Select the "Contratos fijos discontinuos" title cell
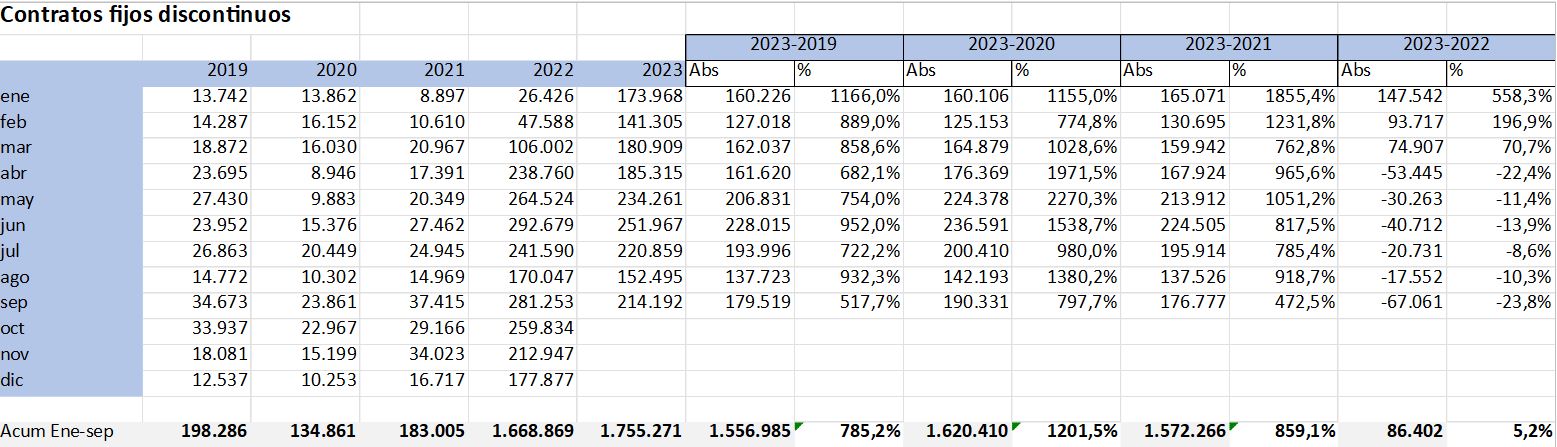1557x447 pixels. (x=148, y=17)
